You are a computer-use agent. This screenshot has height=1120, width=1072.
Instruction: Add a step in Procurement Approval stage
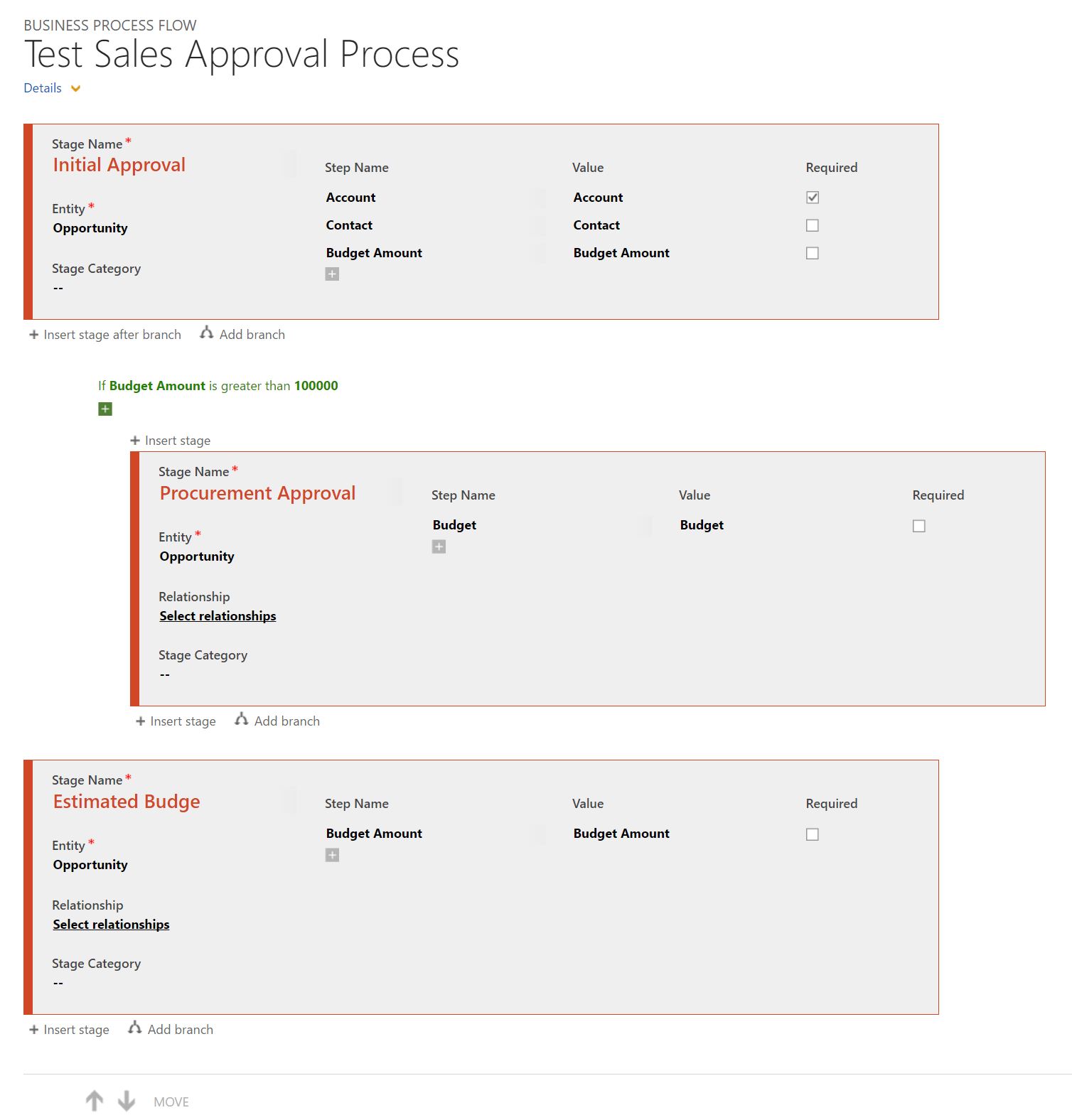click(439, 546)
